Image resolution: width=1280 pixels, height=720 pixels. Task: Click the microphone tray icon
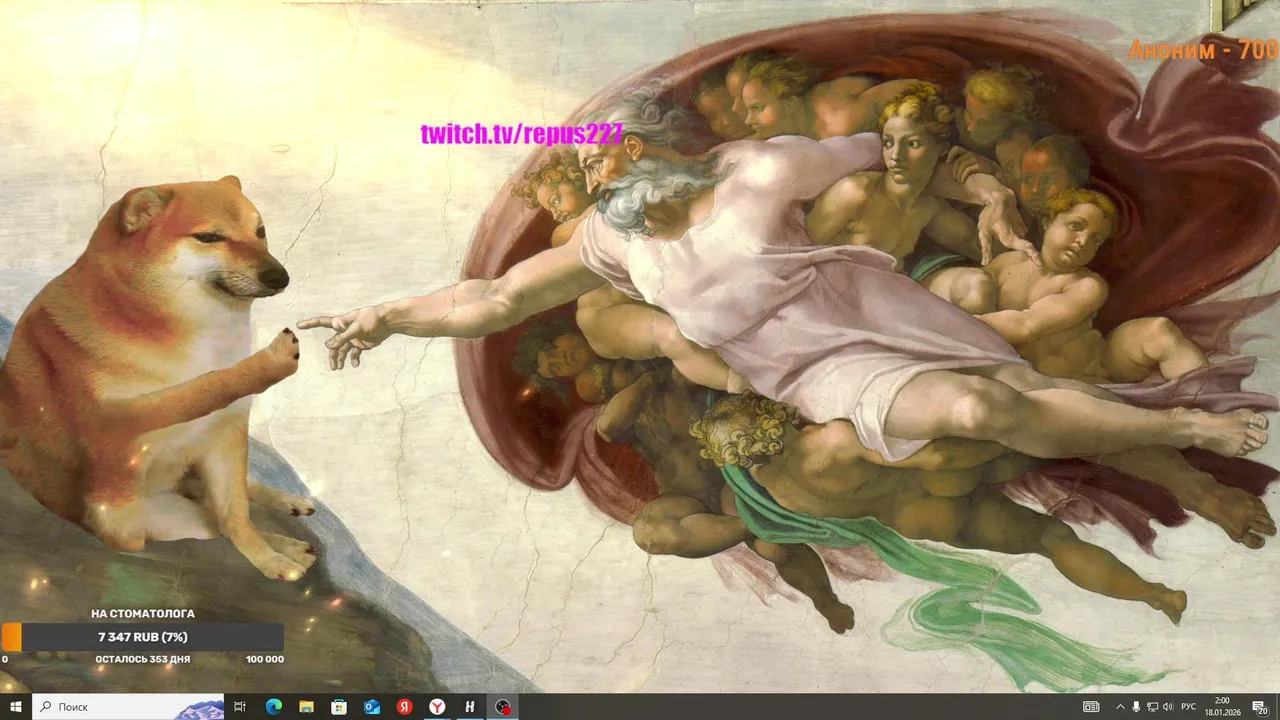point(1136,707)
